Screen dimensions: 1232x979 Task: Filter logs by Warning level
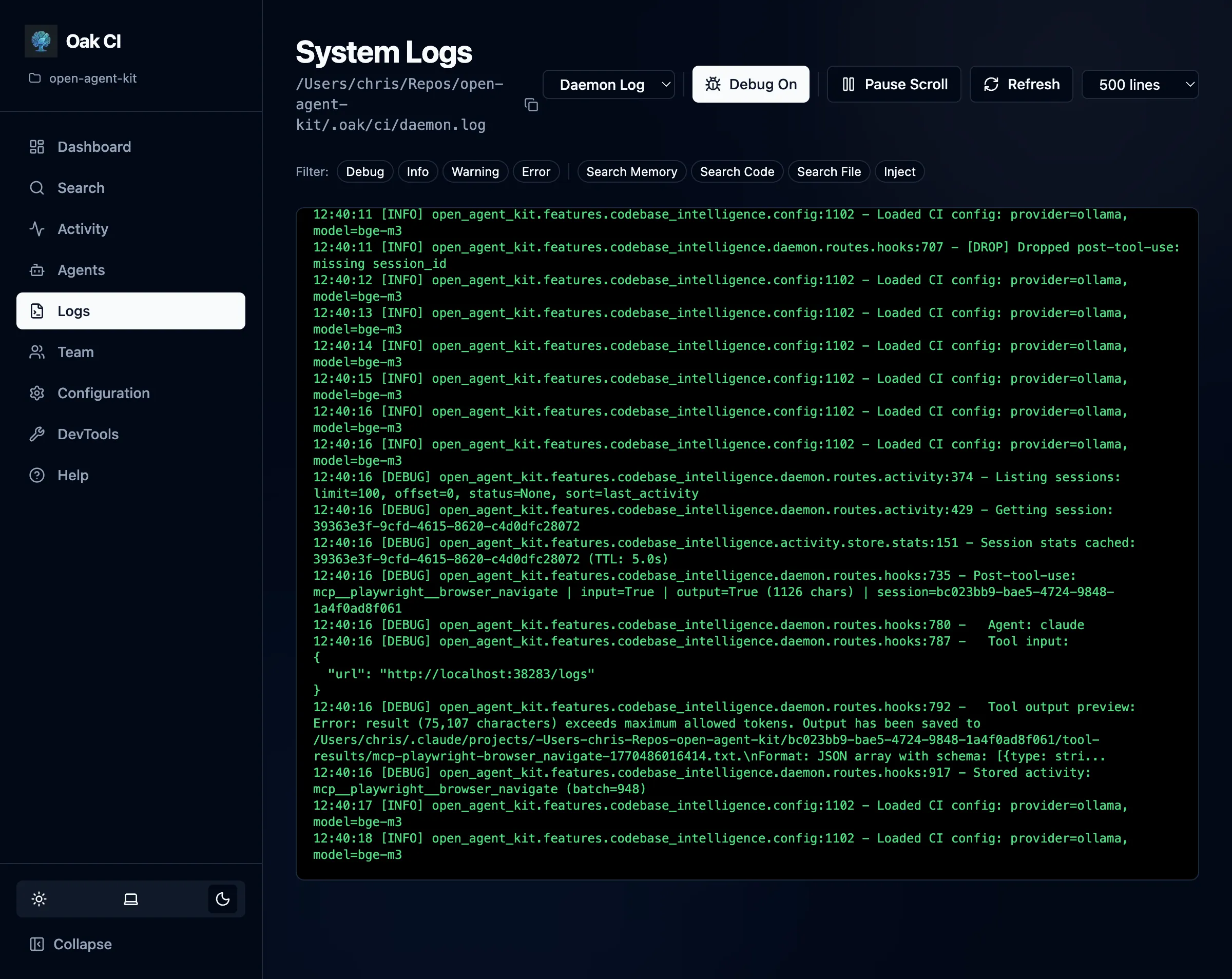475,171
